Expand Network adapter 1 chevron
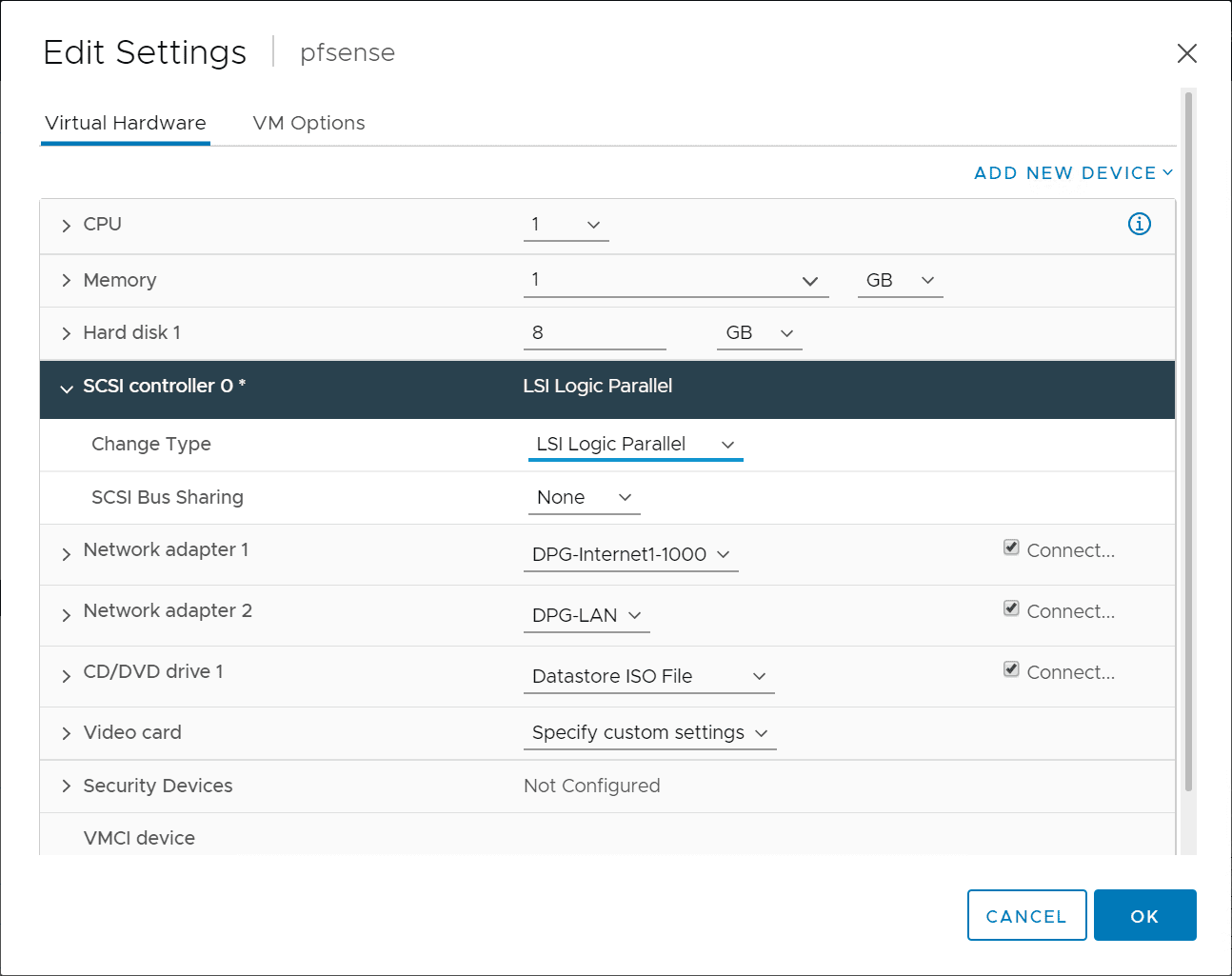Screen dimensions: 1232x976 [66, 554]
